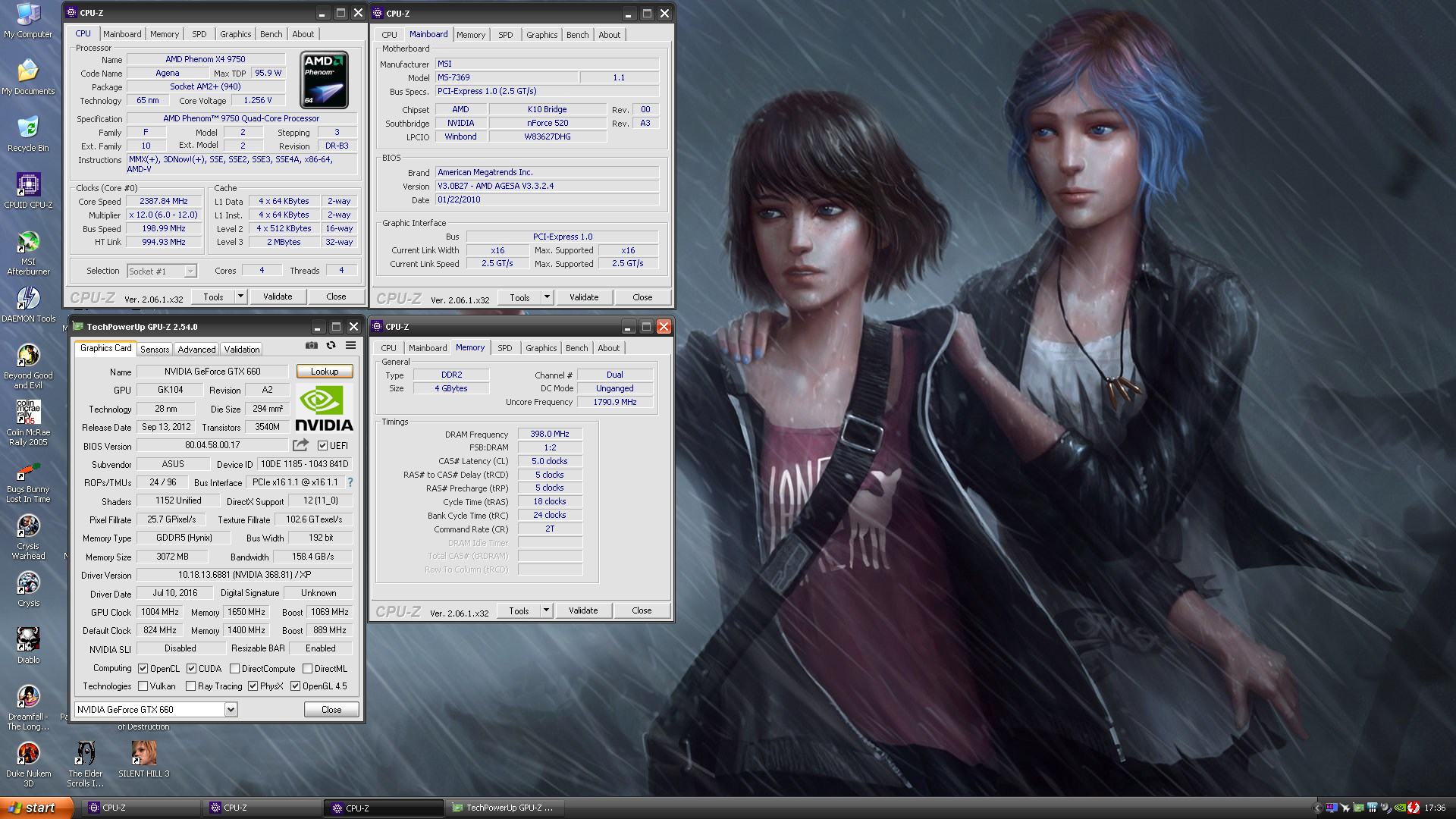Viewport: 1456px width, 819px height.
Task: Toggle the DirectCompute checkbox
Action: click(x=234, y=669)
